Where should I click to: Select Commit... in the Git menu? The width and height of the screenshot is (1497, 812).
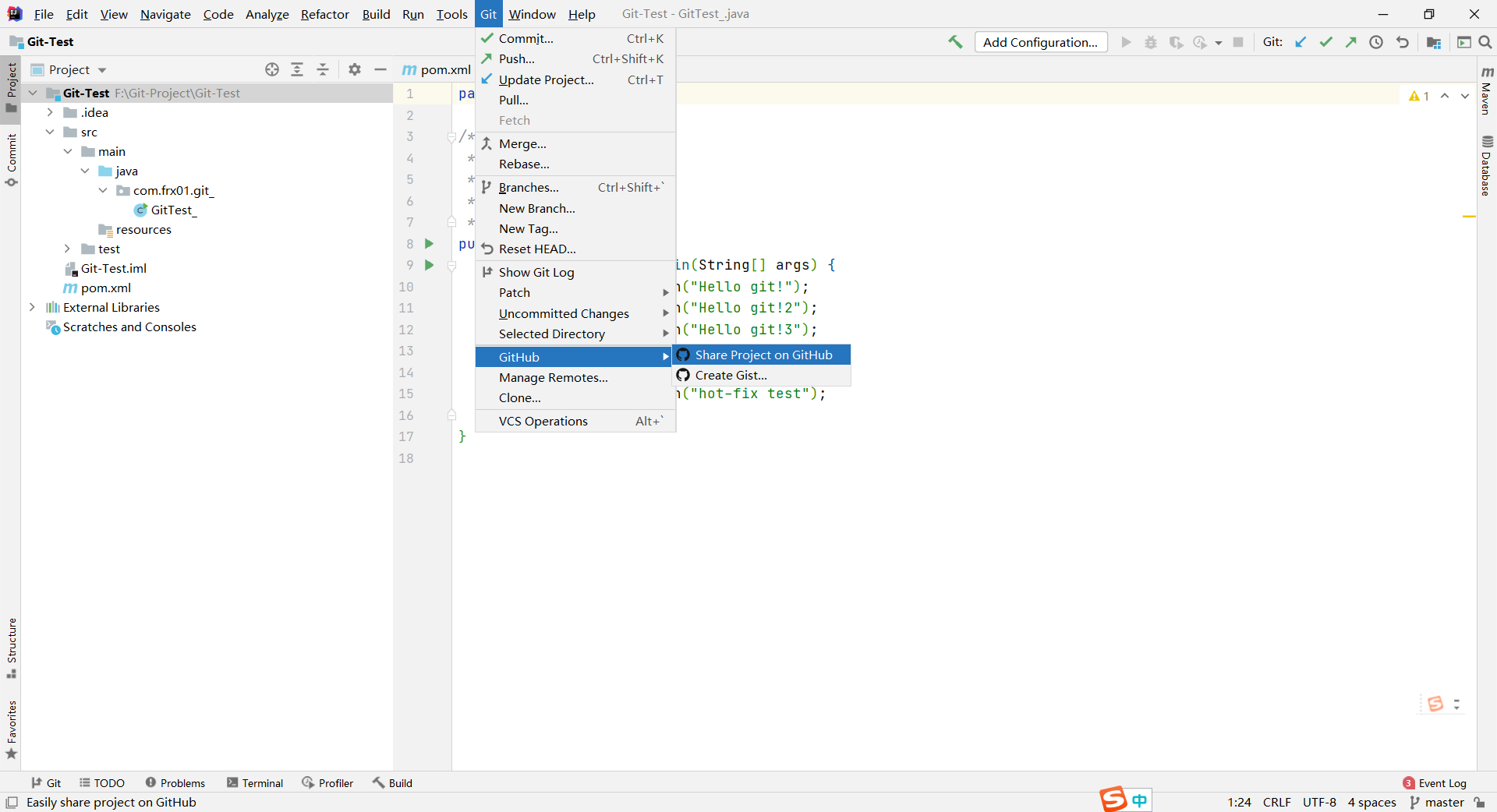tap(575, 38)
